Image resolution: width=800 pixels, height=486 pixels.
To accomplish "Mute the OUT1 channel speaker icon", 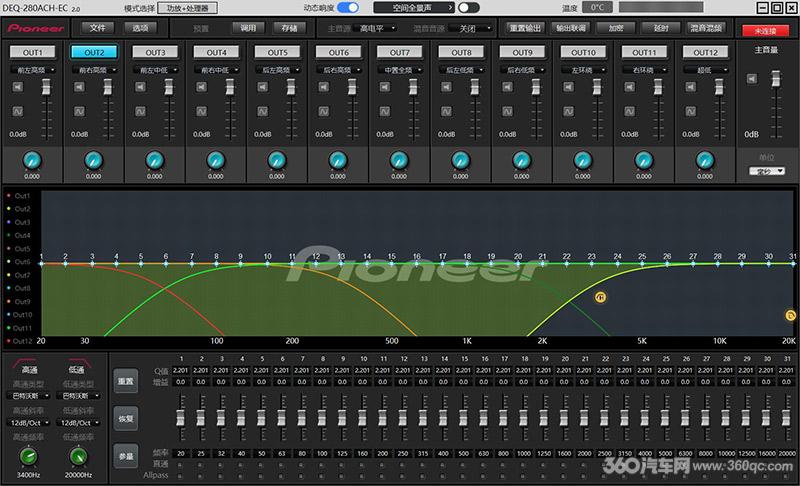I will tap(18, 87).
